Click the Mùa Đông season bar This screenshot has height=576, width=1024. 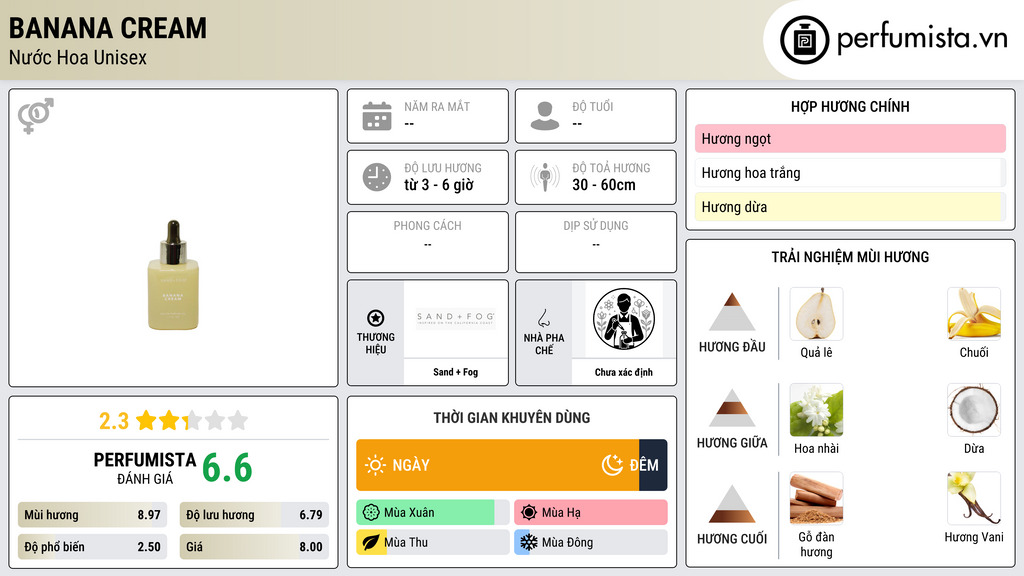pyautogui.click(x=591, y=542)
